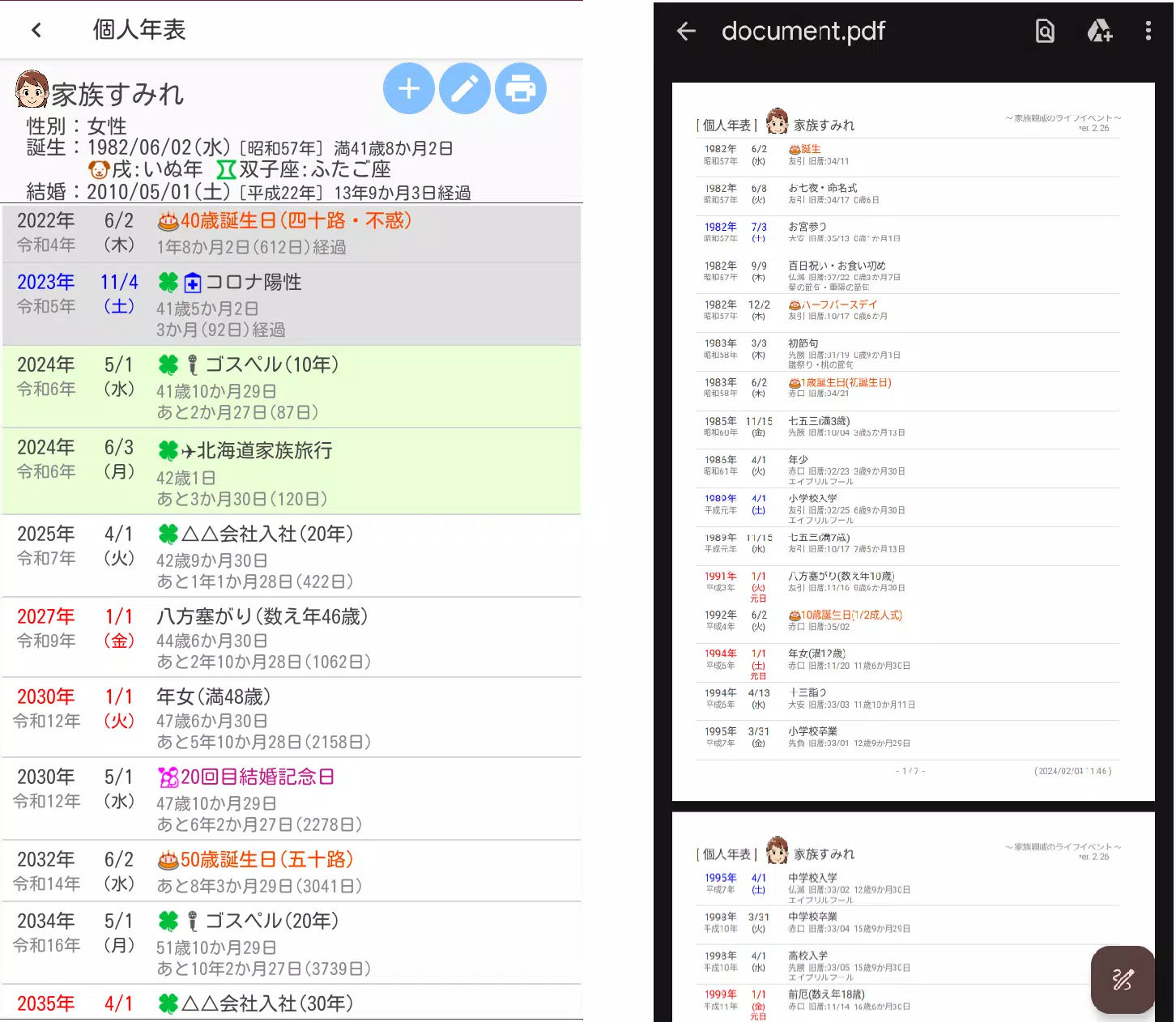Click 小学校入学 in the PDF
Viewport: 1176px width, 1022px height.
pyautogui.click(x=813, y=499)
